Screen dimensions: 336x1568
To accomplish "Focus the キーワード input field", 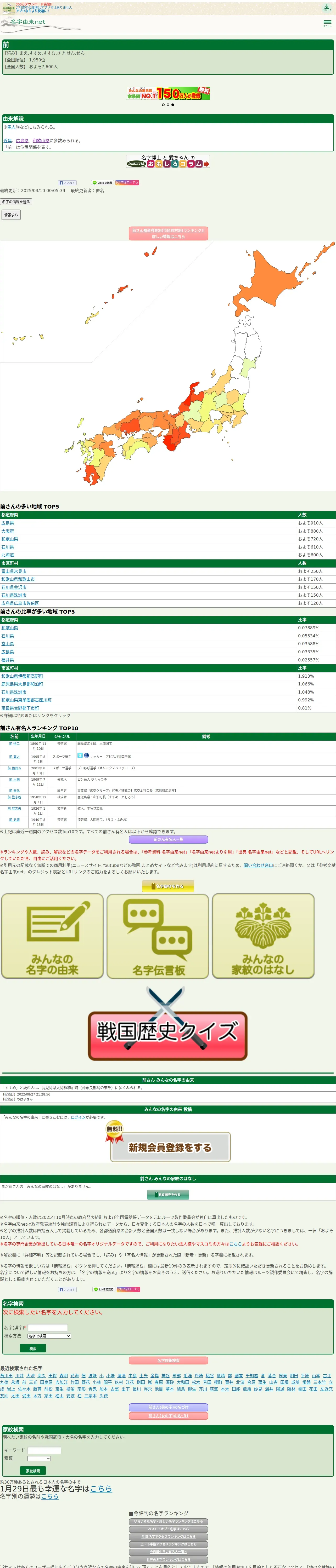I will pyautogui.click(x=44, y=1450).
